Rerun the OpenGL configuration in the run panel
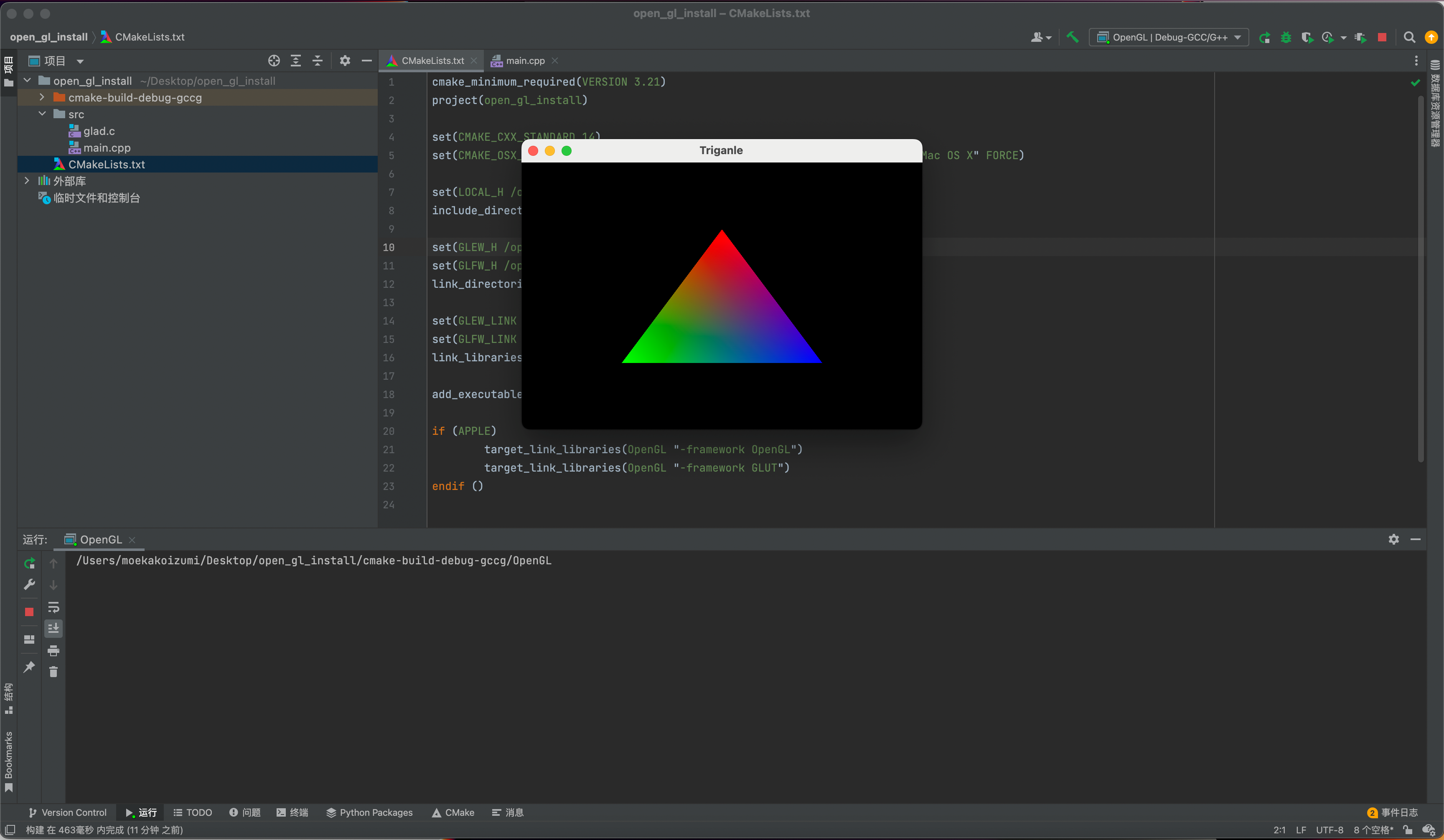 pos(29,563)
